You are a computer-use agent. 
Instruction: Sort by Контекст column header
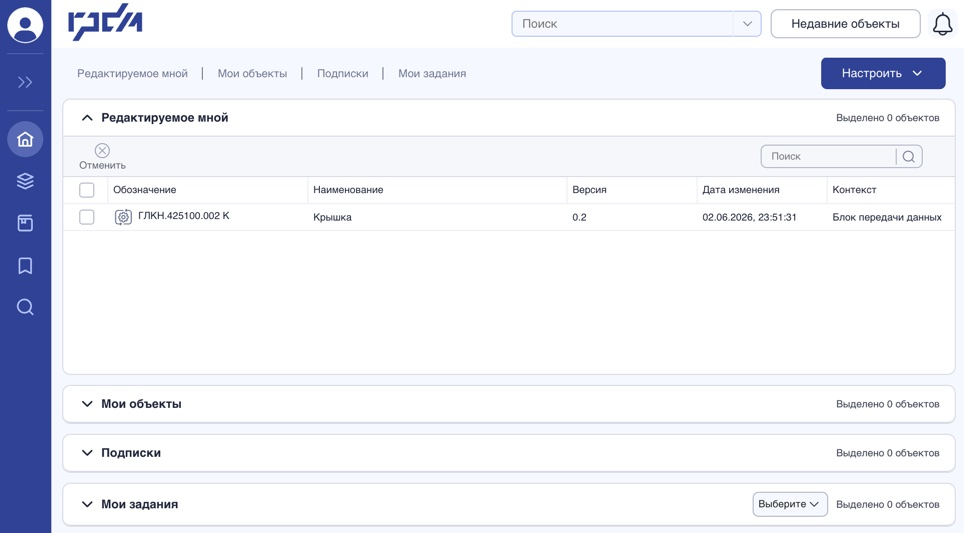(x=854, y=190)
